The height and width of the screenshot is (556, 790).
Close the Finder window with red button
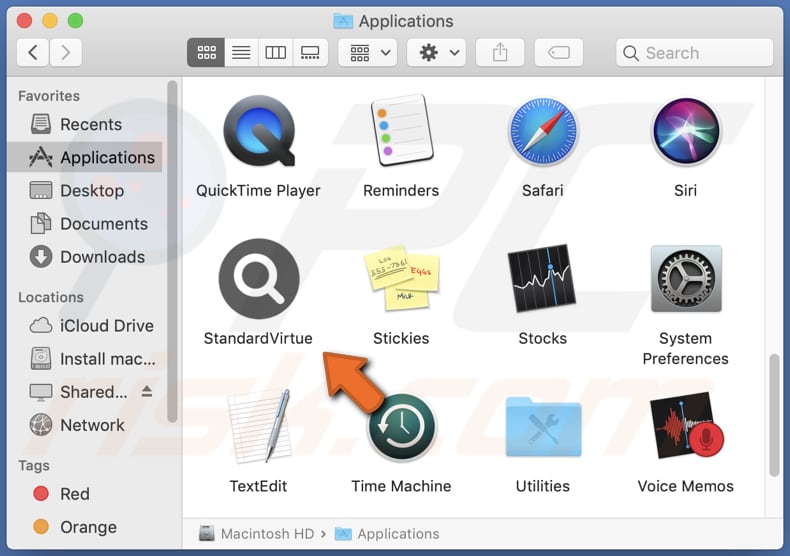[24, 21]
